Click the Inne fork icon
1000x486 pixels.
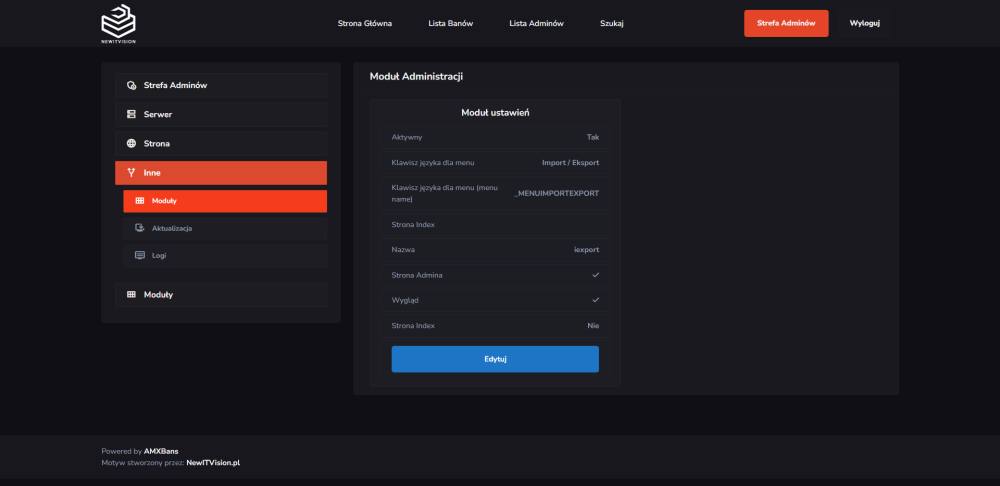point(131,173)
